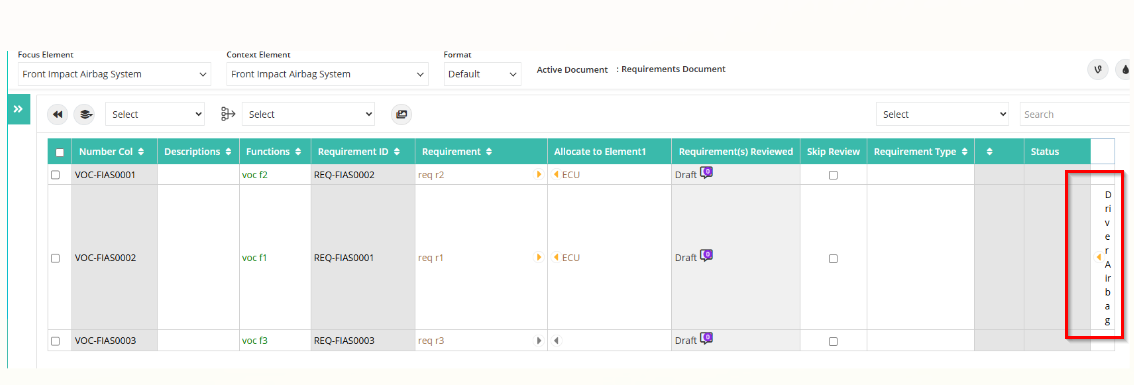Click the VOC-FIAS0002 cell text
This screenshot has width=1134, height=385.
(x=106, y=258)
